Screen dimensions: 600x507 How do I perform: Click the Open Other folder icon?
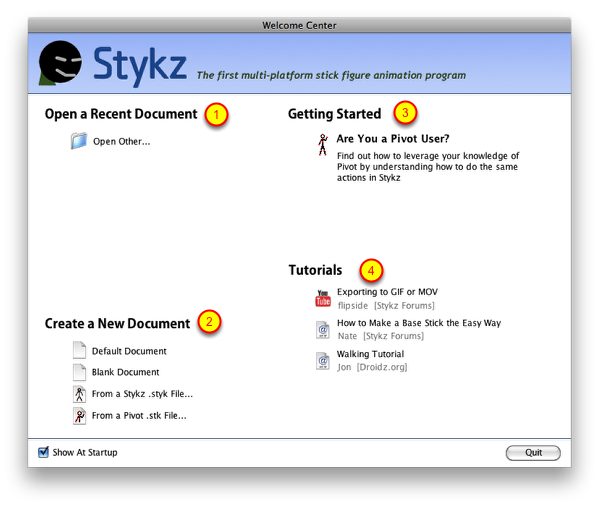point(79,141)
